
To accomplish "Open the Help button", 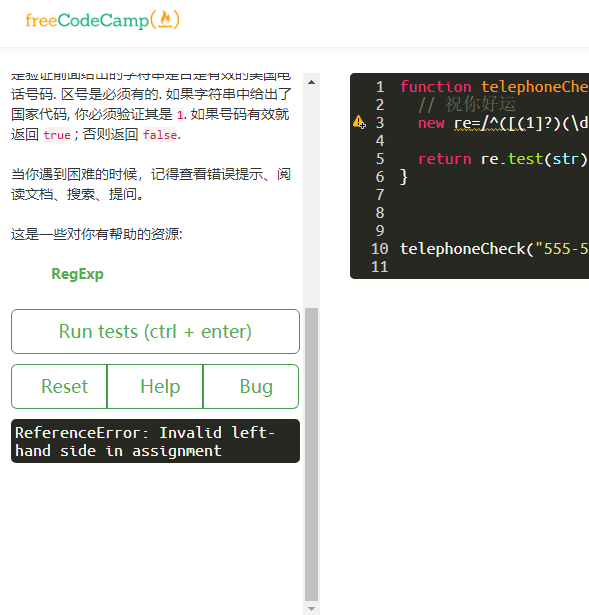I will pyautogui.click(x=155, y=386).
